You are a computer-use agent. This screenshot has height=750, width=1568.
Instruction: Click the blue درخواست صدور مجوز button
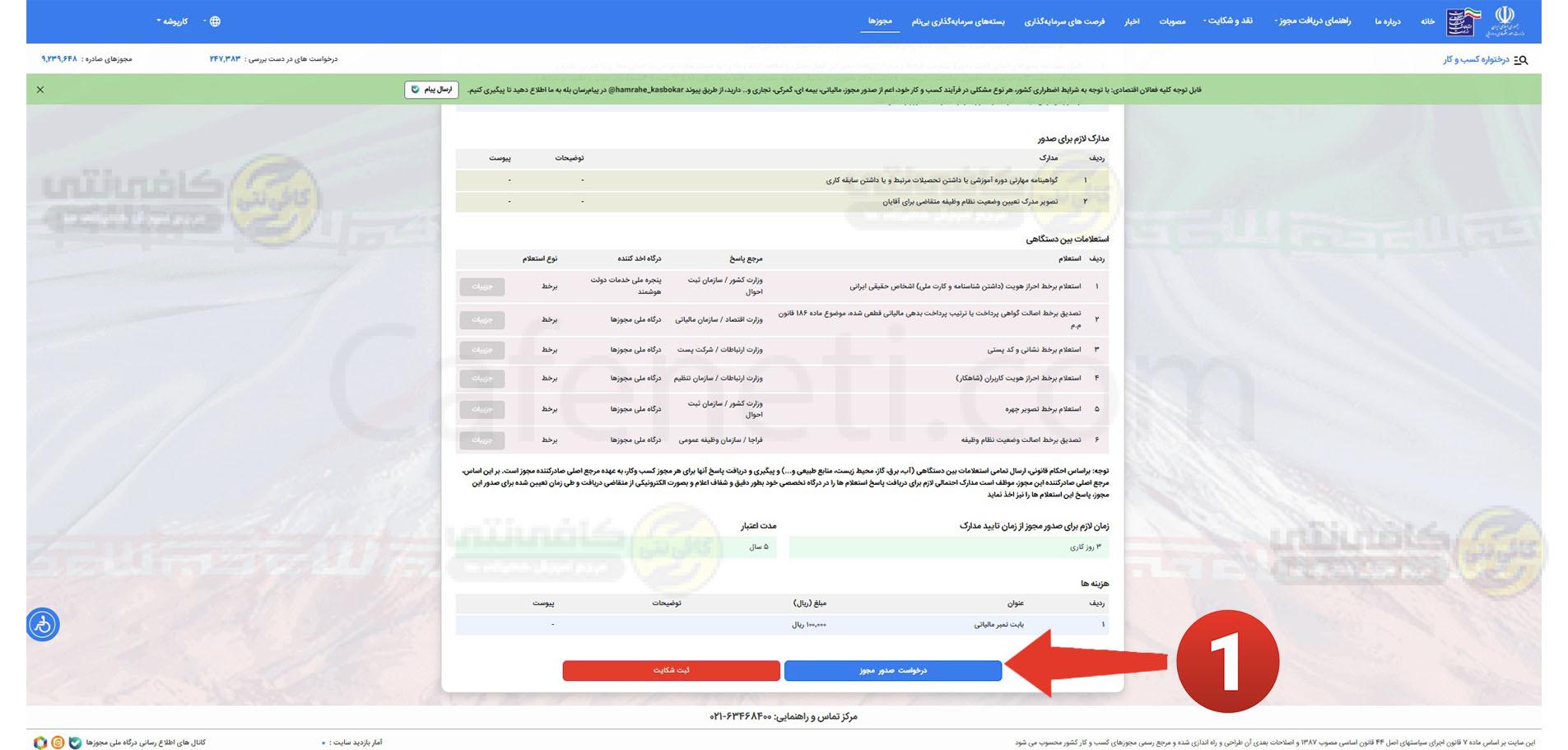(x=892, y=669)
